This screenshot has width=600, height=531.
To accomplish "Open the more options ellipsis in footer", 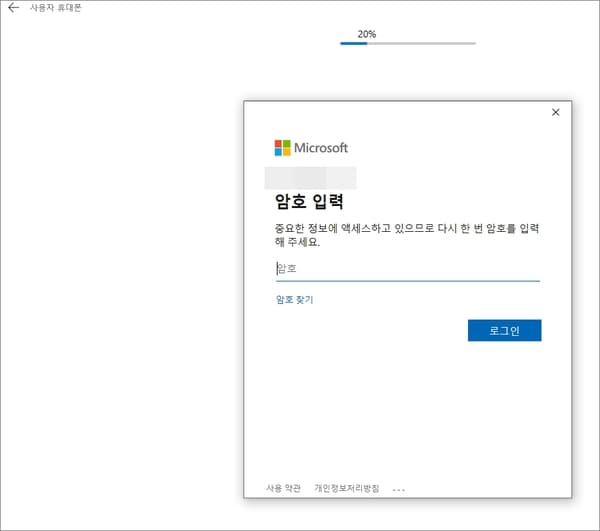I will [x=399, y=490].
